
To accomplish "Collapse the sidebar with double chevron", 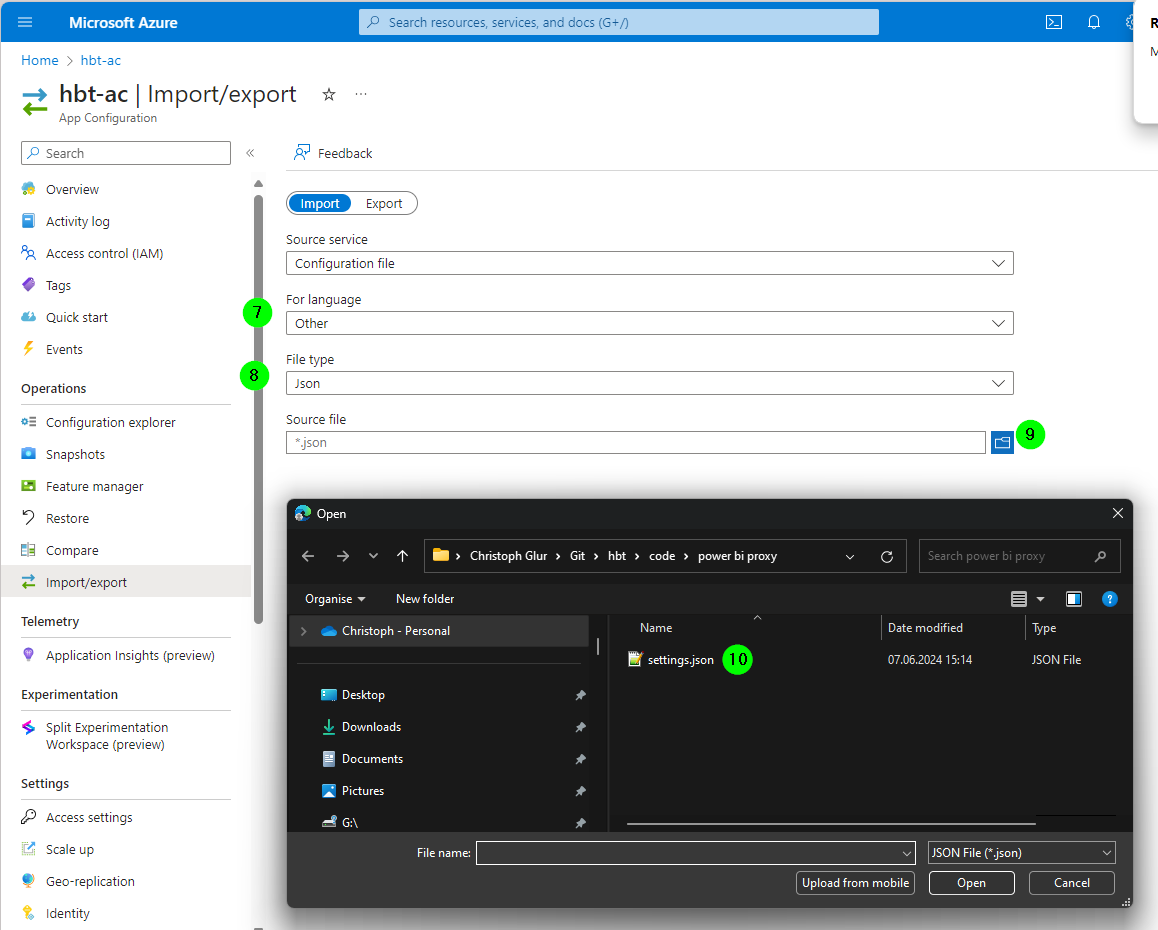I will point(250,153).
